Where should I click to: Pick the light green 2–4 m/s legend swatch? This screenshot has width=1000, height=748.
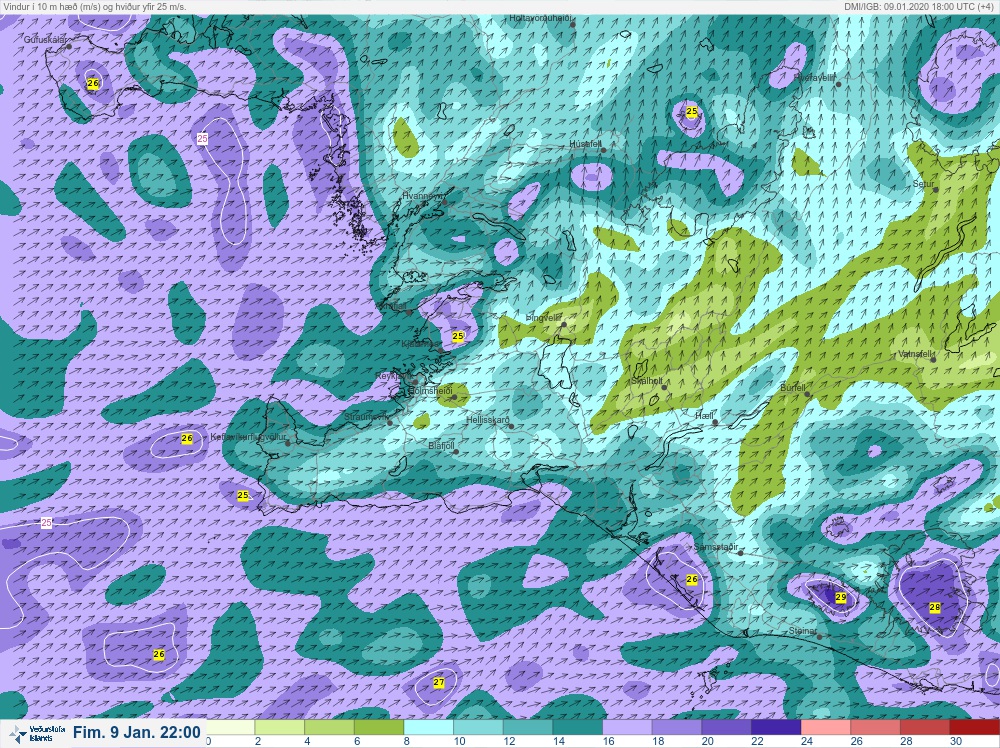coord(279,727)
